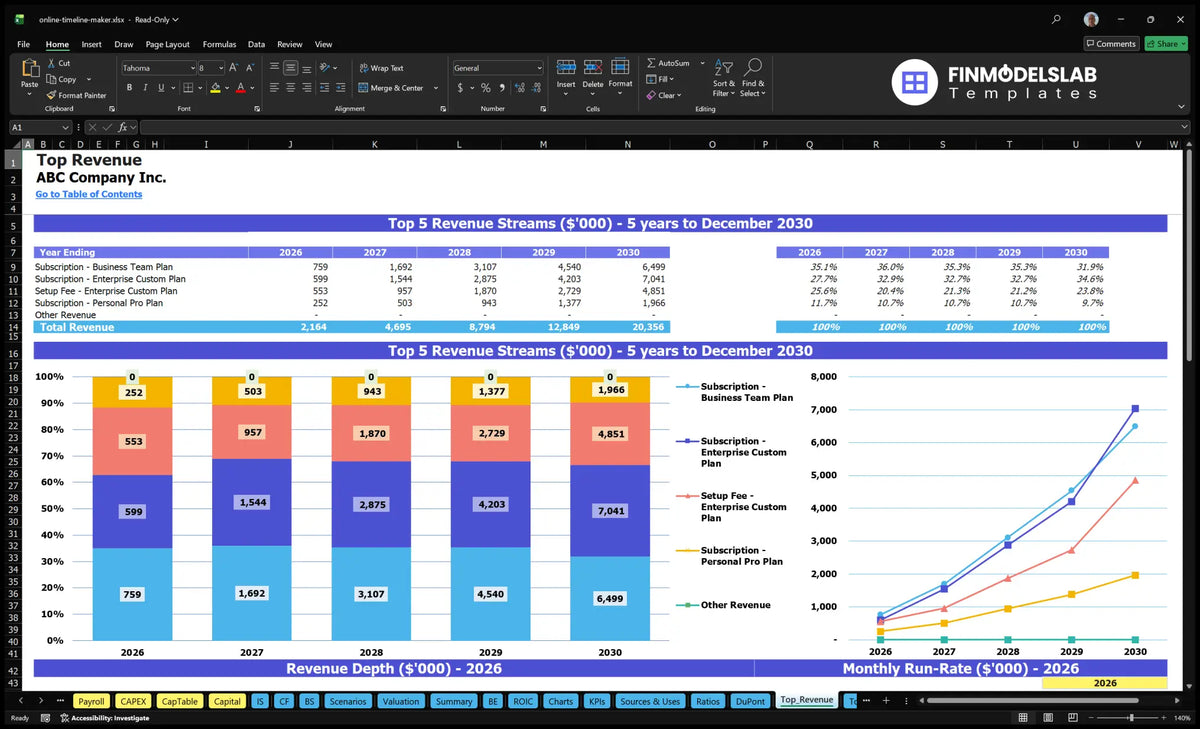Align text left in the ribbon
Image resolution: width=1200 pixels, height=729 pixels.
pos(274,88)
